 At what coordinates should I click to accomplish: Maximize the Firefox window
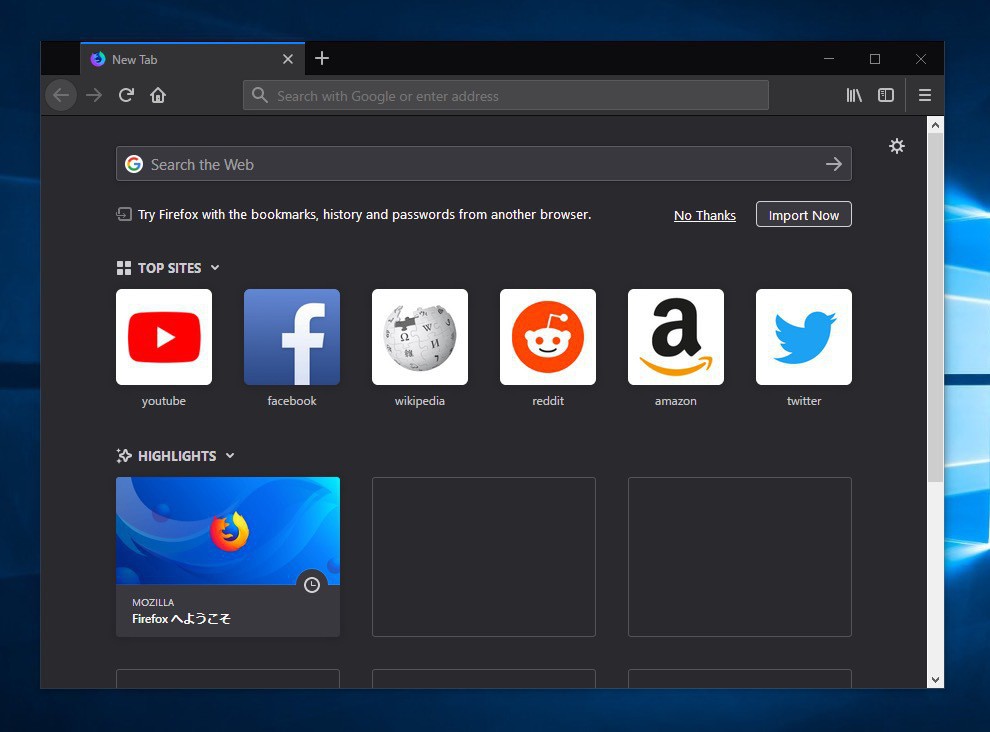pos(875,59)
